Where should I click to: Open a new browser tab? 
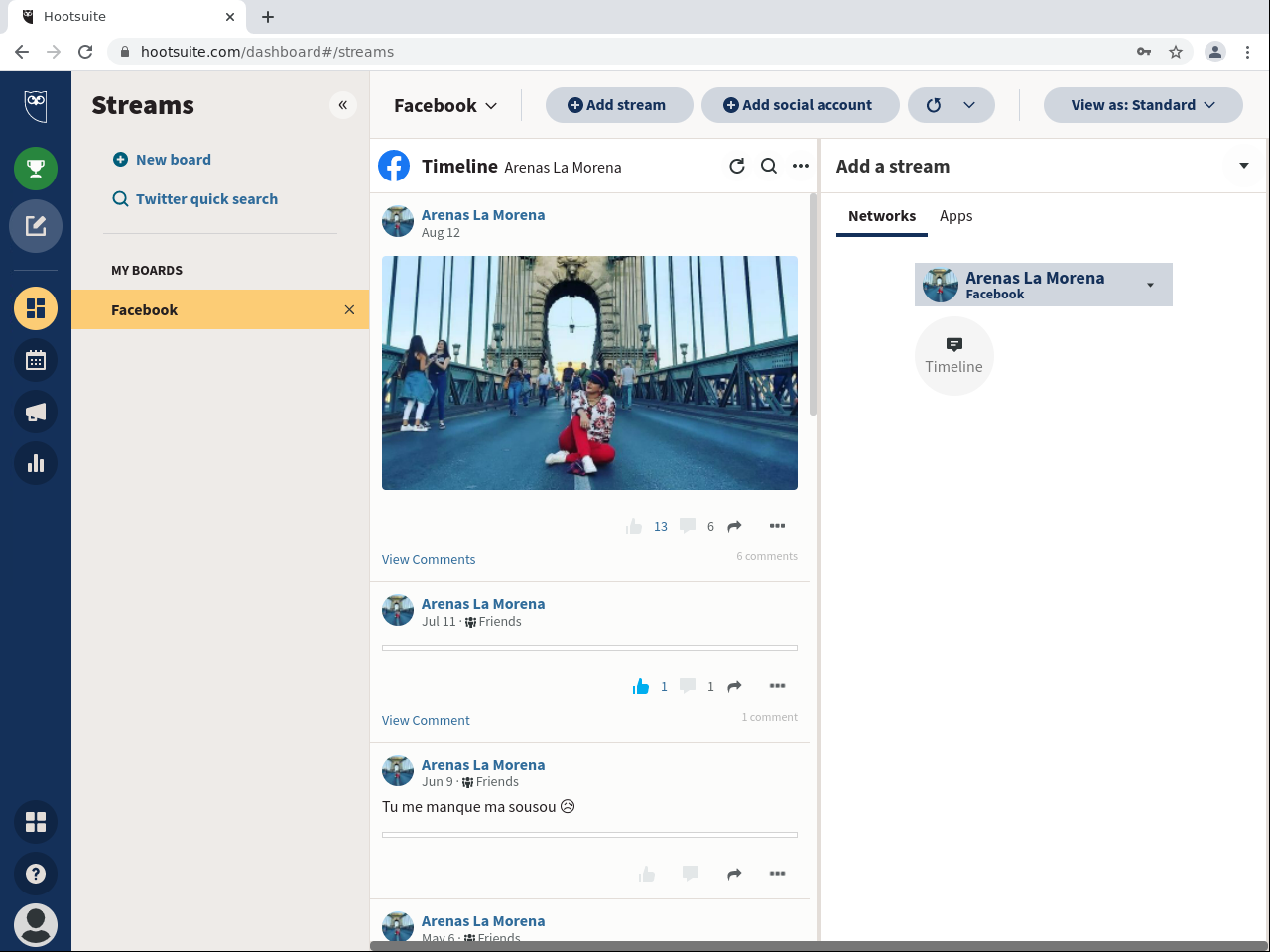pos(268,17)
